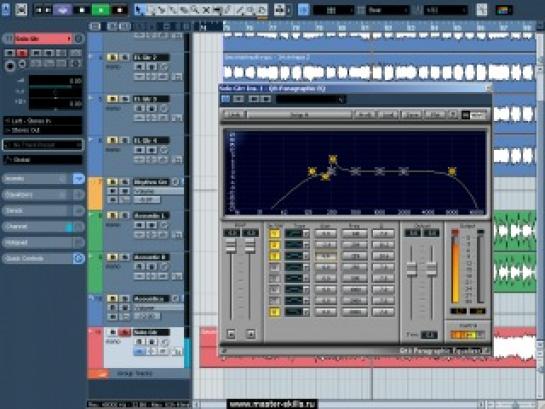Click the Group Tracks folder row
Viewport: 545px width, 409px height.
click(139, 374)
